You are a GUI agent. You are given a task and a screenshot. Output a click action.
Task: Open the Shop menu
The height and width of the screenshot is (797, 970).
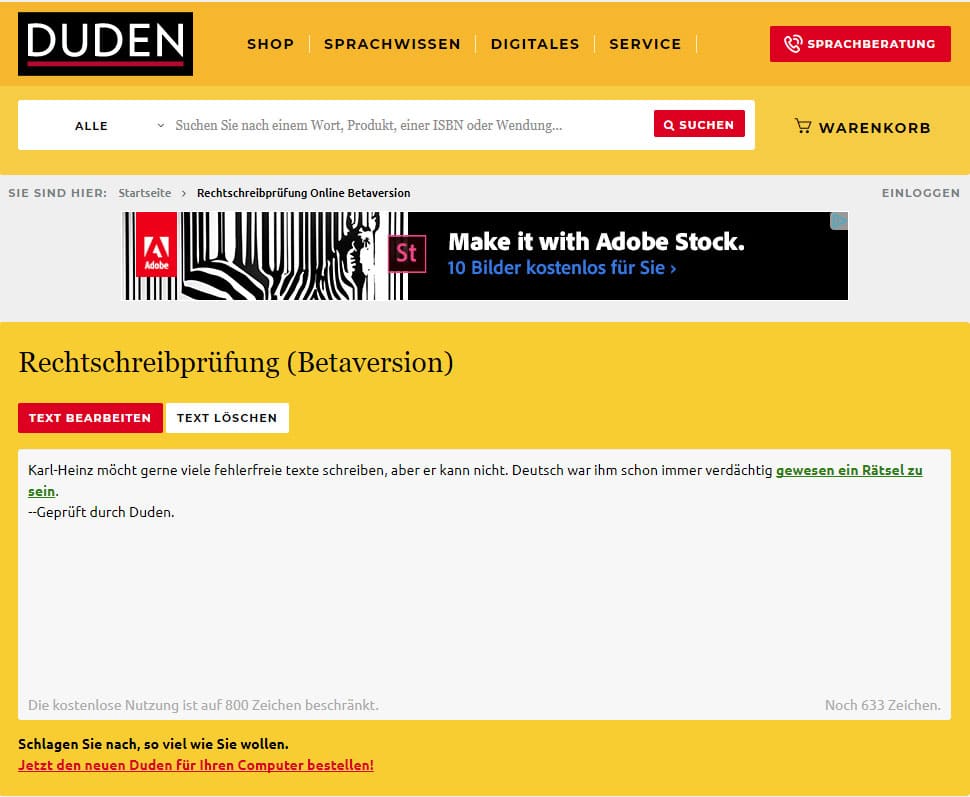click(270, 44)
